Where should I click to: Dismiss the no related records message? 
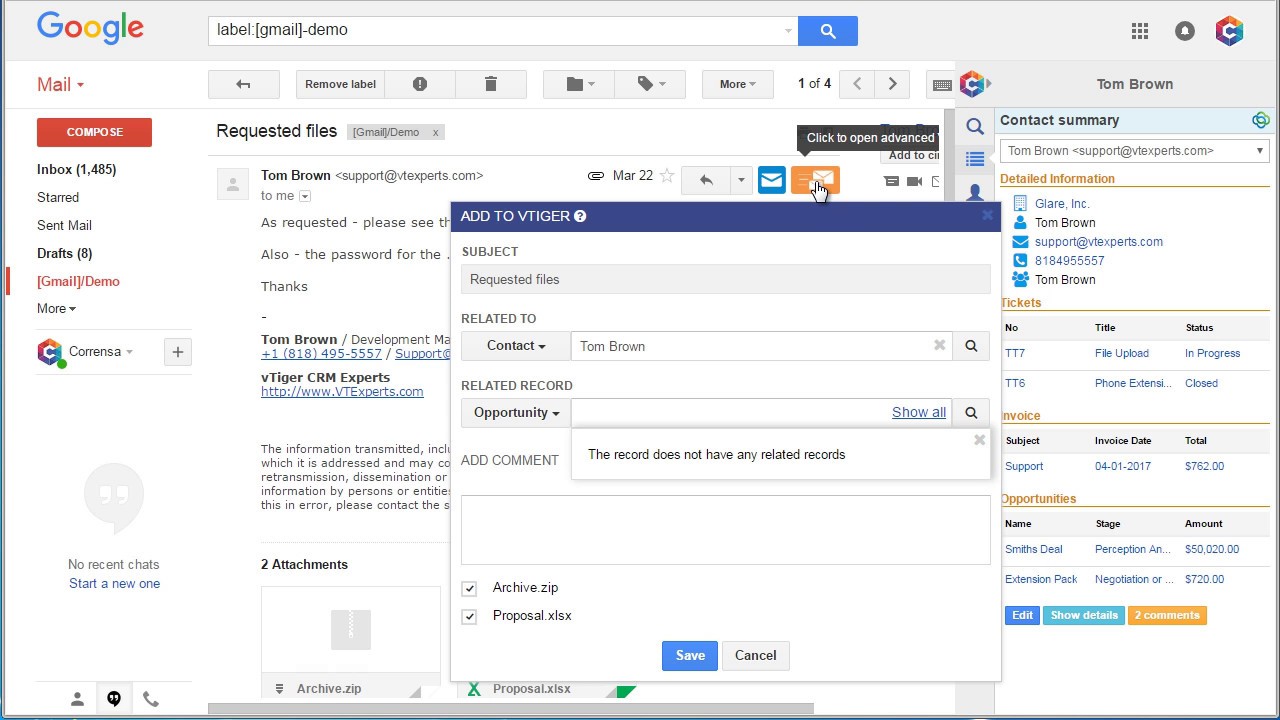click(979, 440)
